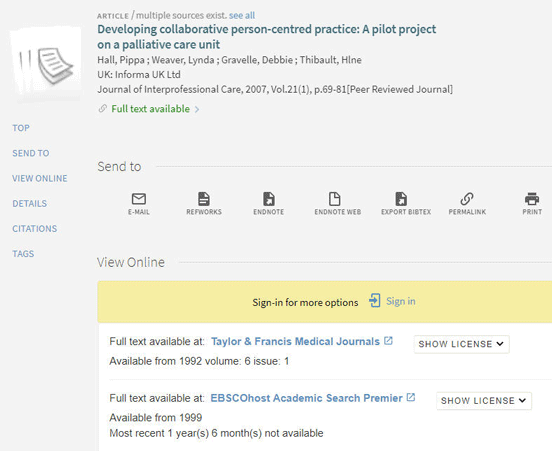Jump to the Details section
This screenshot has height=451, width=552.
30,203
